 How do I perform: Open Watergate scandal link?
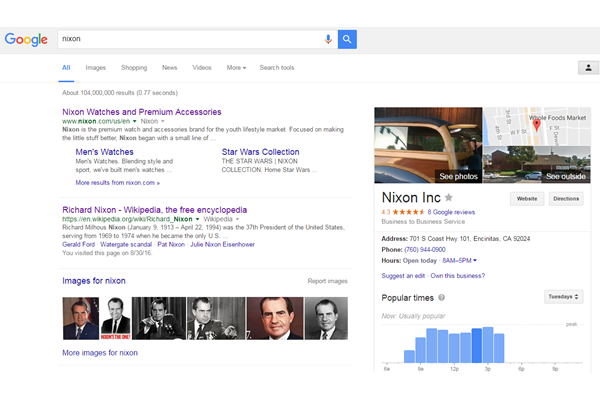point(126,245)
